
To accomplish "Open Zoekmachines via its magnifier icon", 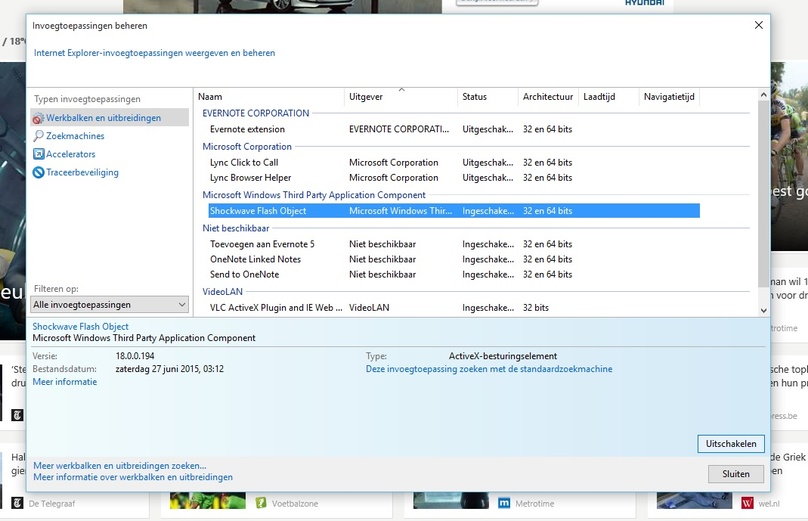I will tap(38, 136).
